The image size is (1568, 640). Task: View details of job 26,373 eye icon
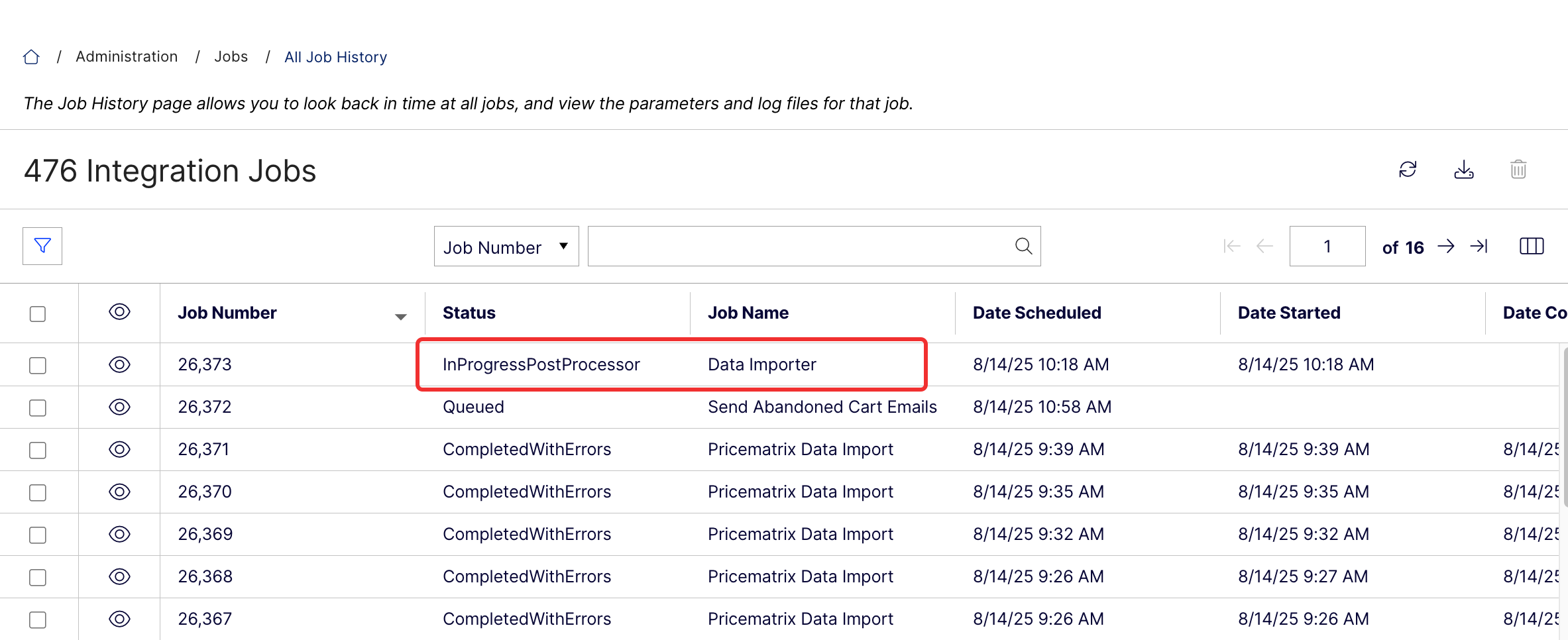pyautogui.click(x=119, y=364)
